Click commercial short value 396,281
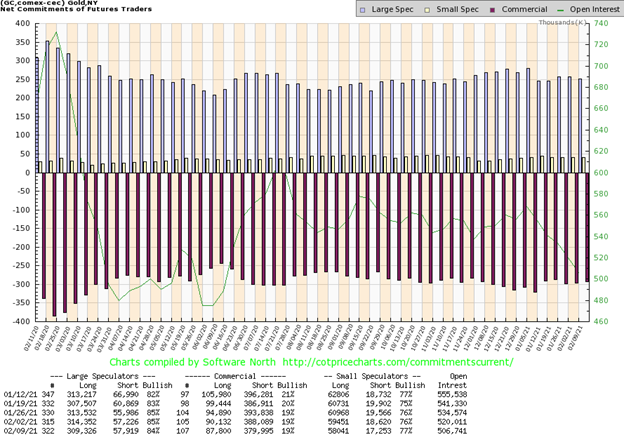This screenshot has height=435, width=624. 259,394
